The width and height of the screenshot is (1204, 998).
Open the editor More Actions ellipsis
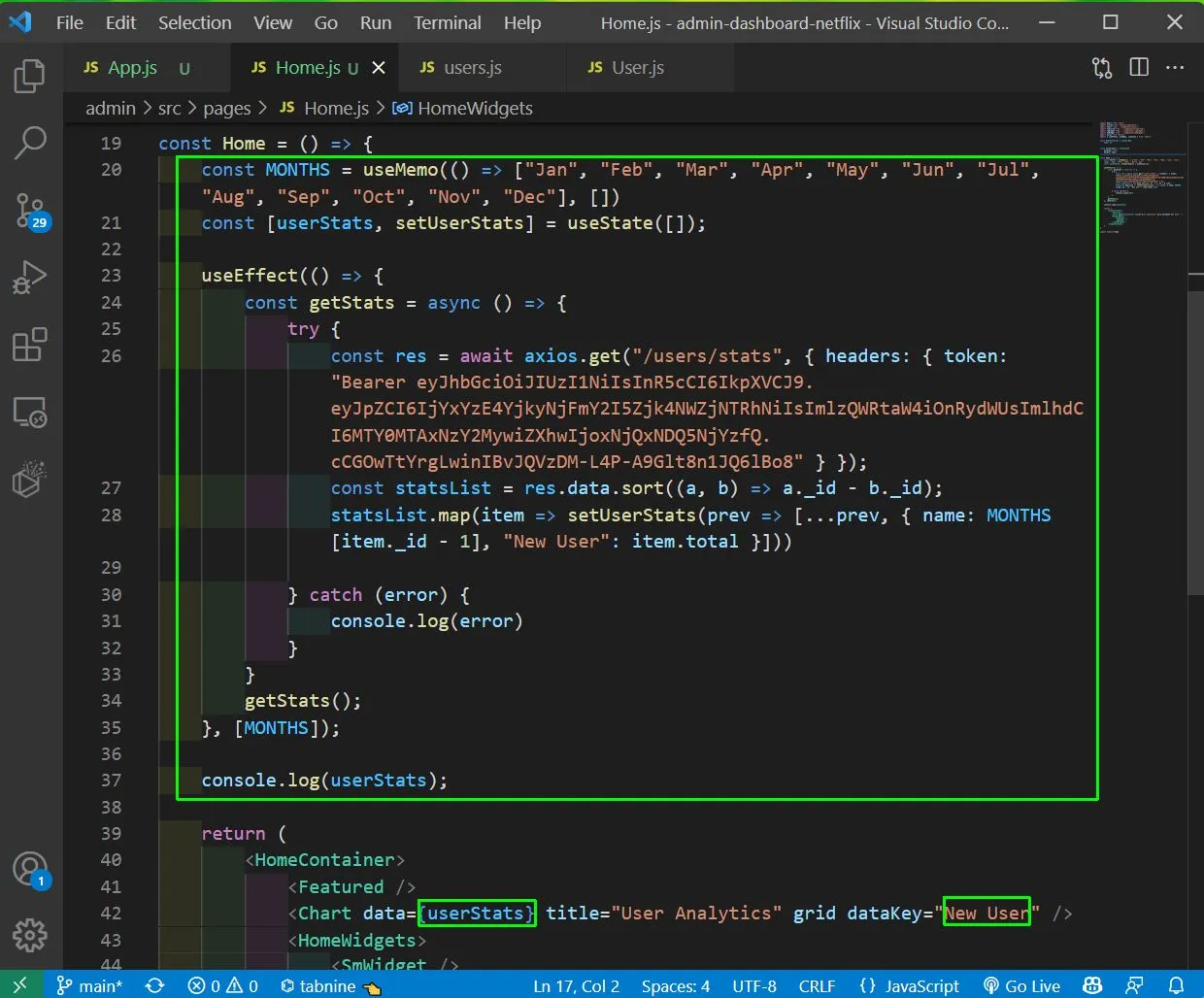[x=1175, y=67]
